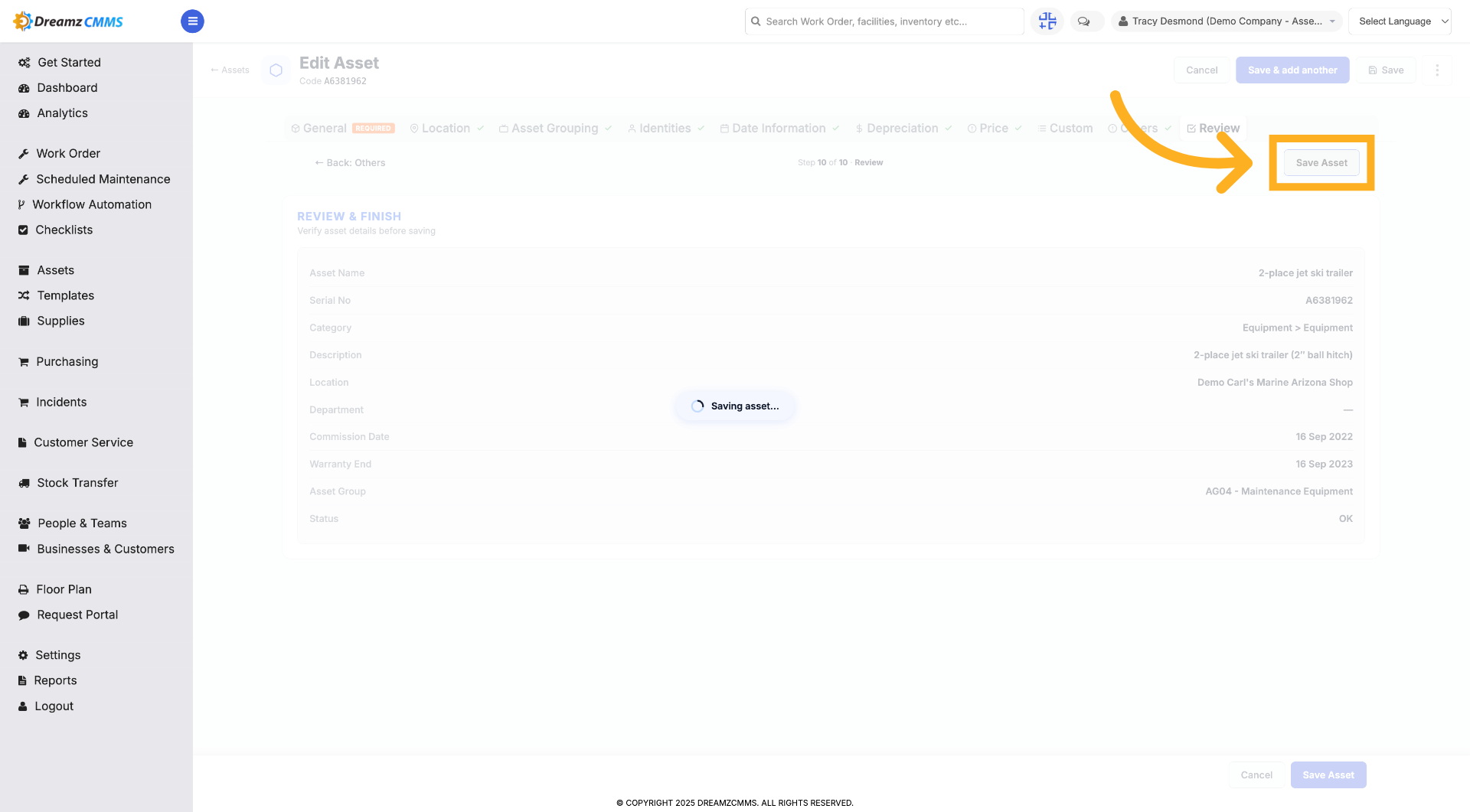
Task: Switch to the Depreciation tab
Action: tap(903, 129)
